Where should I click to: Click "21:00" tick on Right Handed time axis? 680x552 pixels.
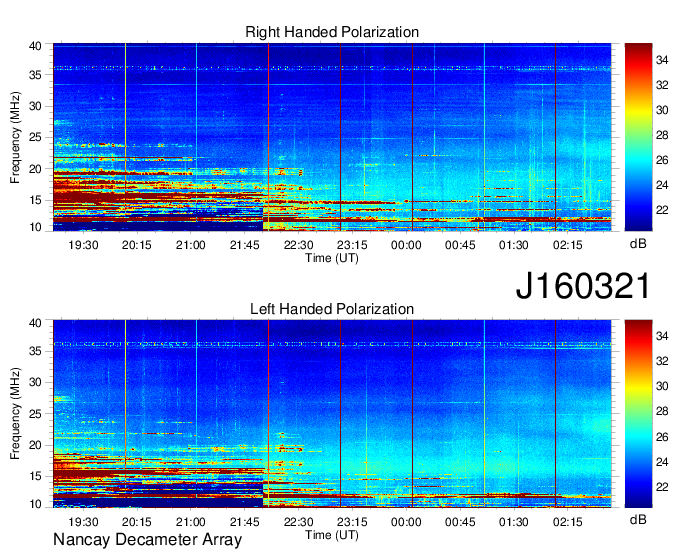pyautogui.click(x=190, y=245)
